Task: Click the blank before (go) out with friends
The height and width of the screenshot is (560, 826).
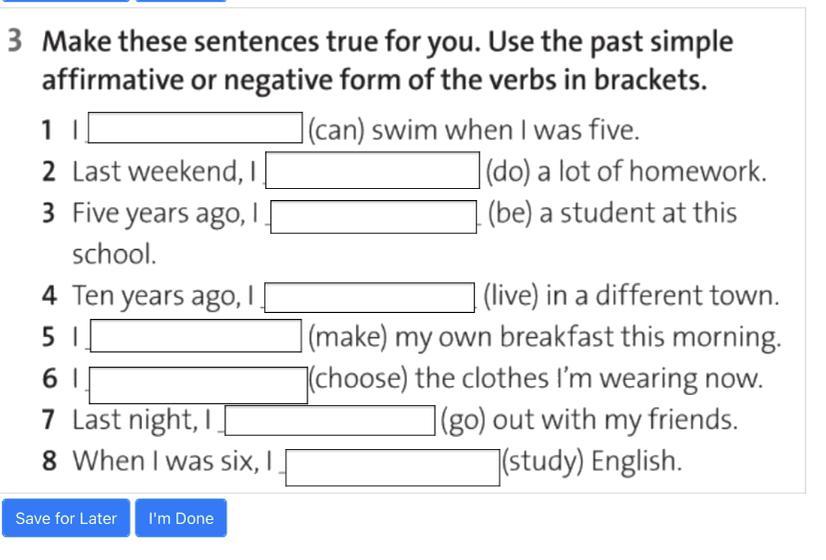Action: click(x=330, y=420)
